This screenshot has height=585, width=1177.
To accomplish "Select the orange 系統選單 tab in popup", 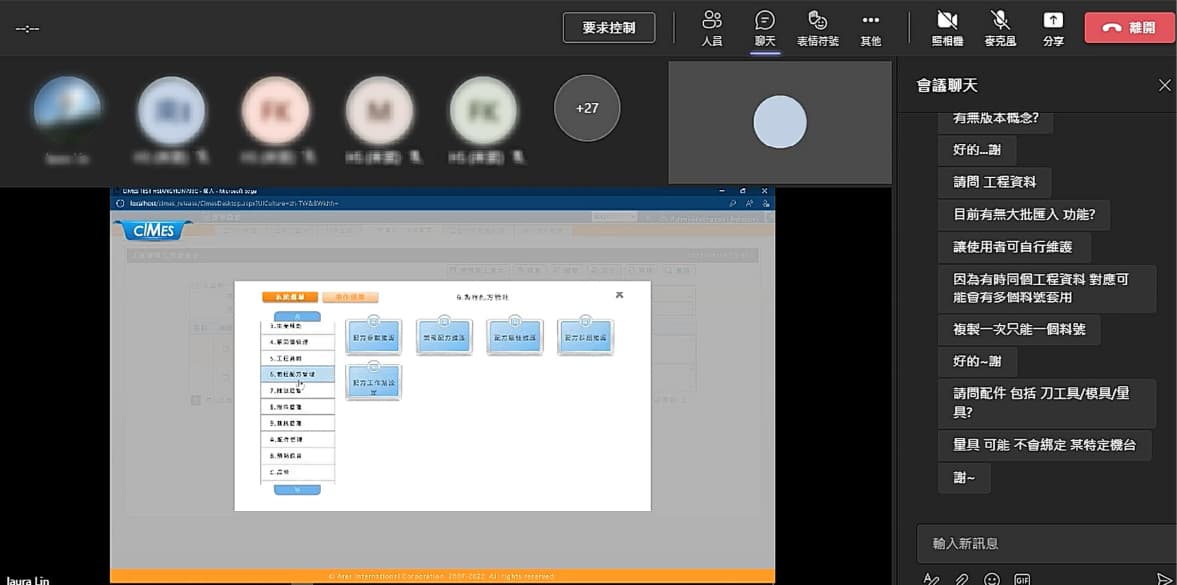I will tap(290, 297).
